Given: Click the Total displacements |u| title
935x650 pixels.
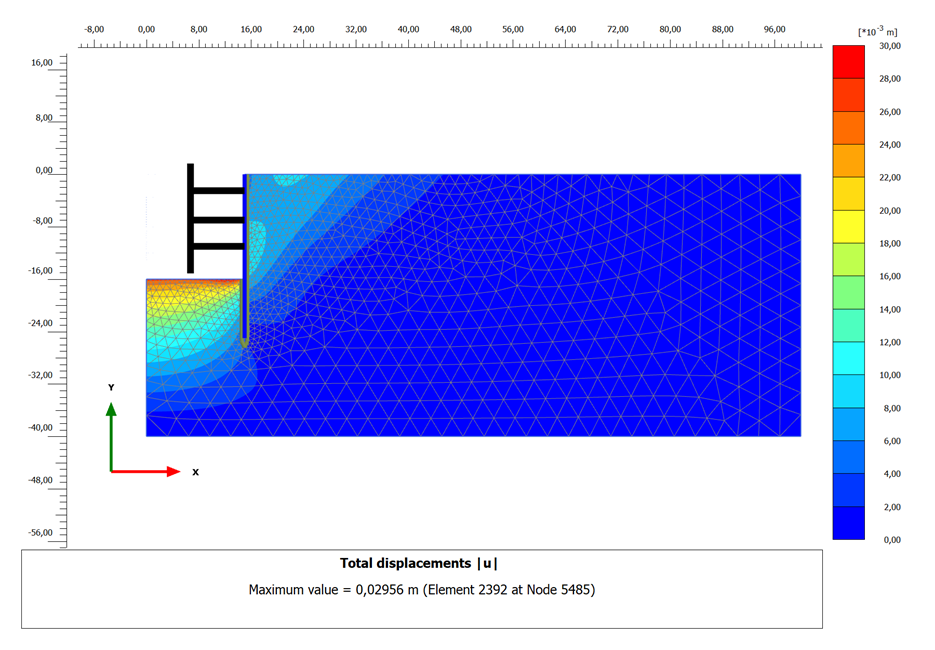Looking at the screenshot, I should click(420, 564).
